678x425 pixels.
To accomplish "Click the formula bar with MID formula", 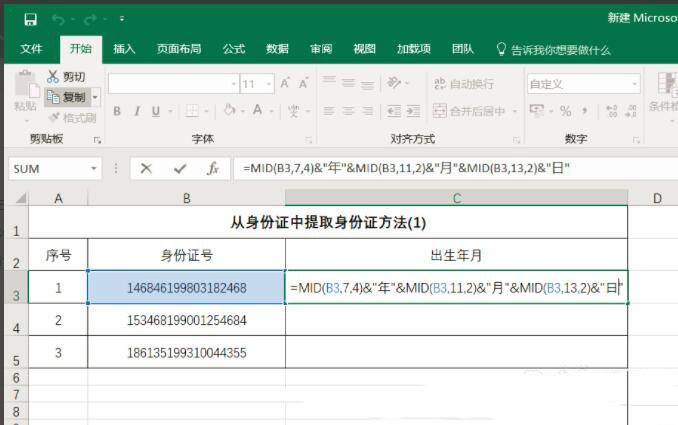I will 456,168.
